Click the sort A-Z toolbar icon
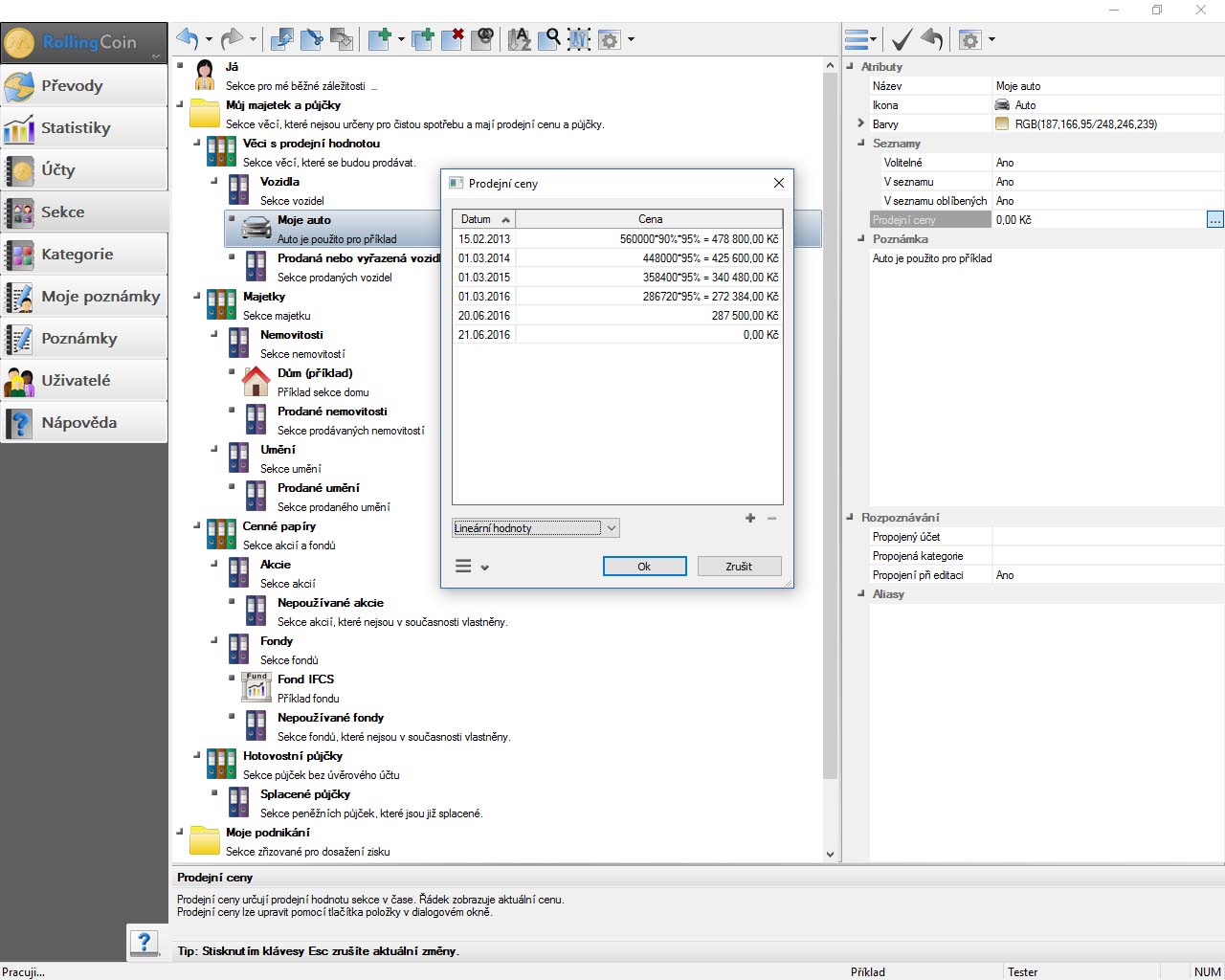The width and height of the screenshot is (1225, 980). 519,39
